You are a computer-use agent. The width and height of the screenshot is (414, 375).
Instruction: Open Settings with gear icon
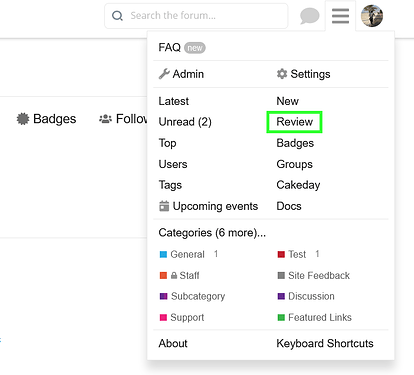pyautogui.click(x=303, y=74)
